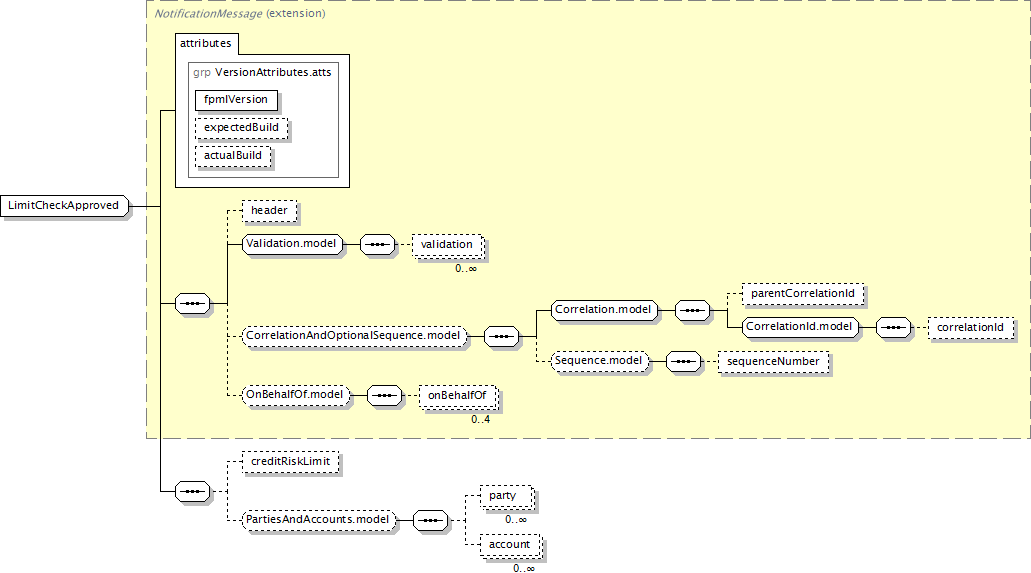Click grp VersionAttributes.atts group label
1031x573 pixels.
(x=262, y=72)
